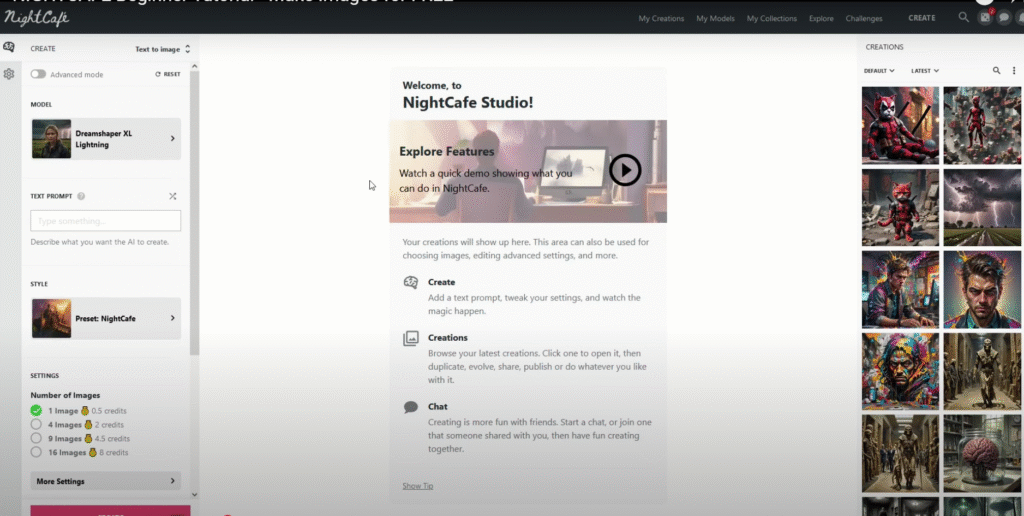Select 4 Images option
This screenshot has width=1024, height=516.
tap(36, 425)
